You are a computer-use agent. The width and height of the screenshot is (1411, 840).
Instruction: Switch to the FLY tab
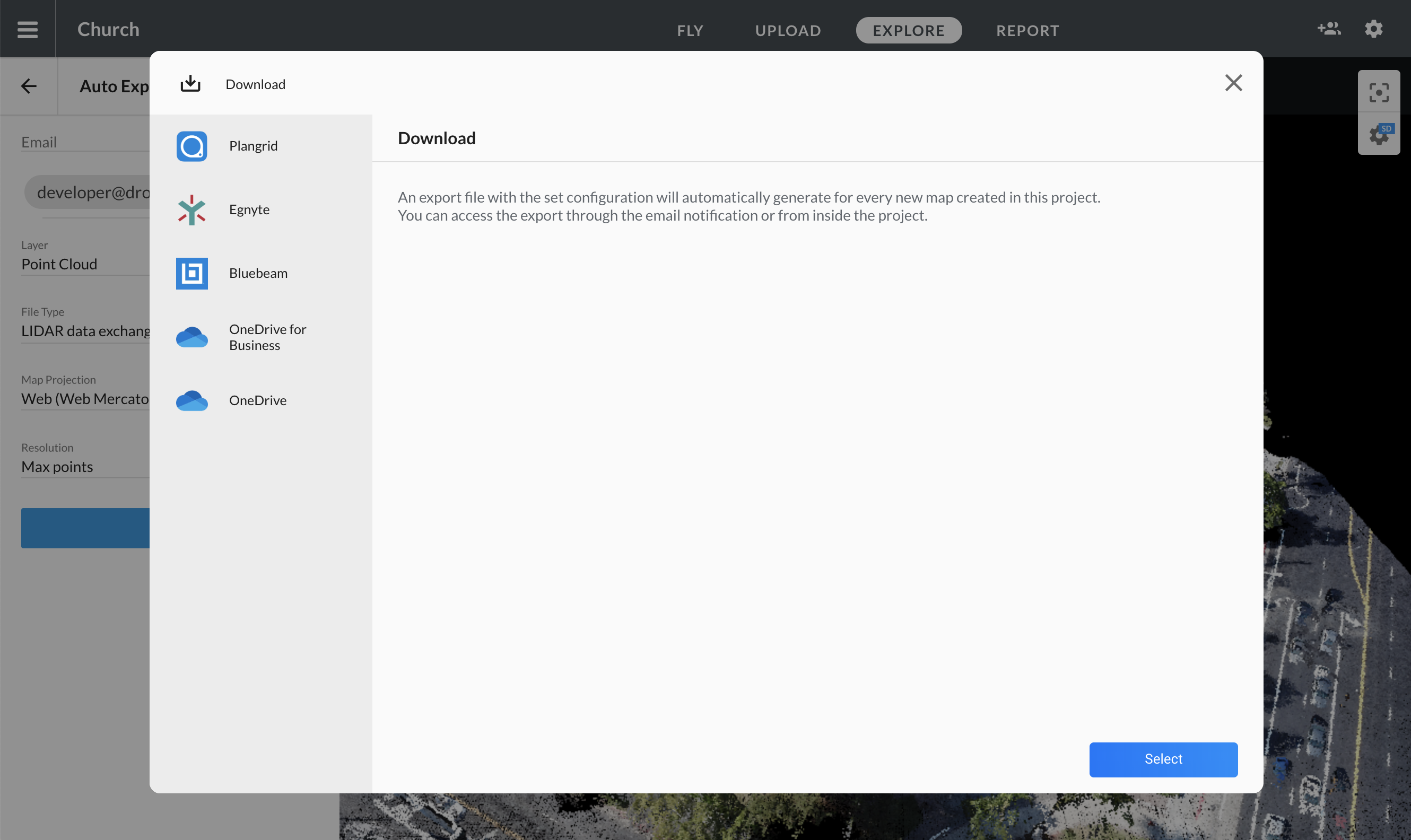click(690, 30)
